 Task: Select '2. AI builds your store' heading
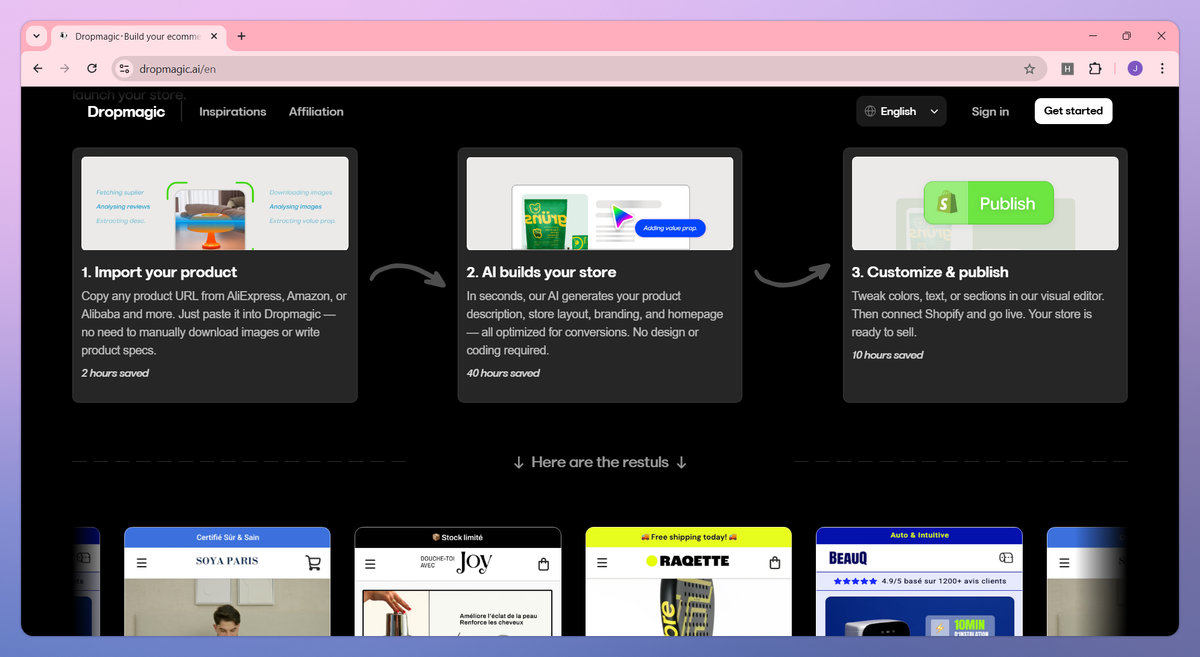pos(541,272)
